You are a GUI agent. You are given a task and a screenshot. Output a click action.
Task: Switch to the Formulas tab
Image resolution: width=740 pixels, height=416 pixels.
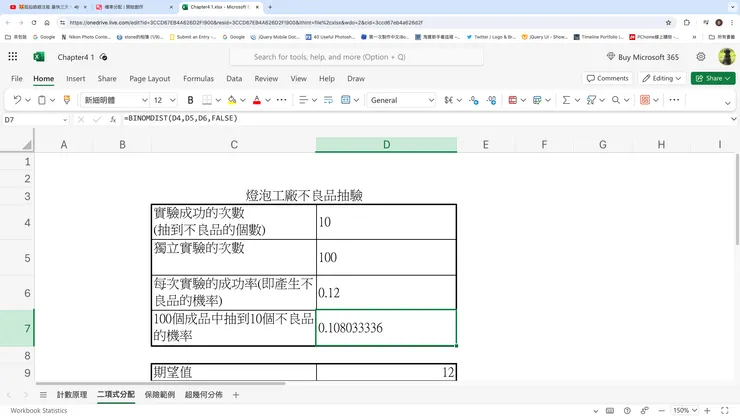198,78
